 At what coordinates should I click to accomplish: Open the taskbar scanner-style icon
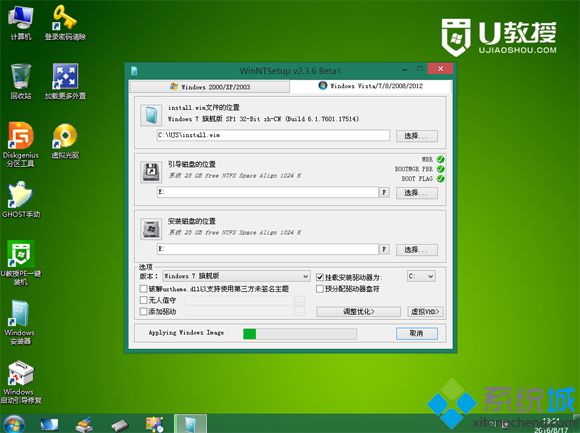[84, 424]
